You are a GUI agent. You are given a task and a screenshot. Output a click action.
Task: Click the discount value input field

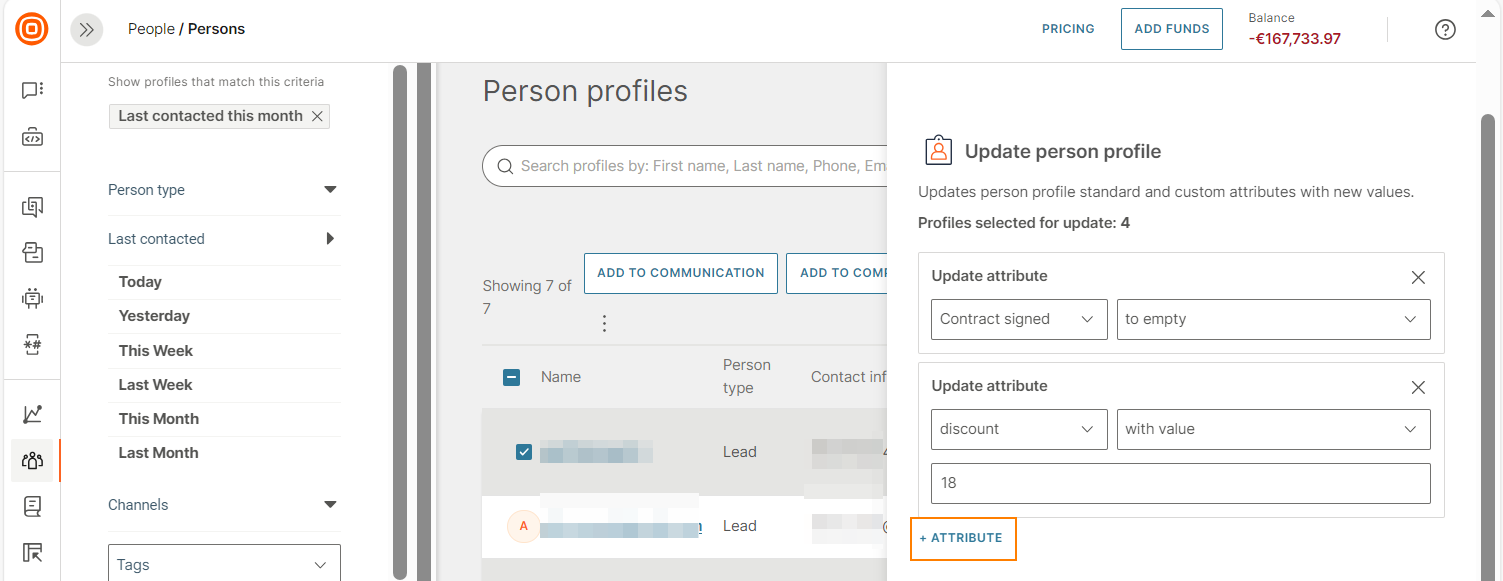(1180, 483)
